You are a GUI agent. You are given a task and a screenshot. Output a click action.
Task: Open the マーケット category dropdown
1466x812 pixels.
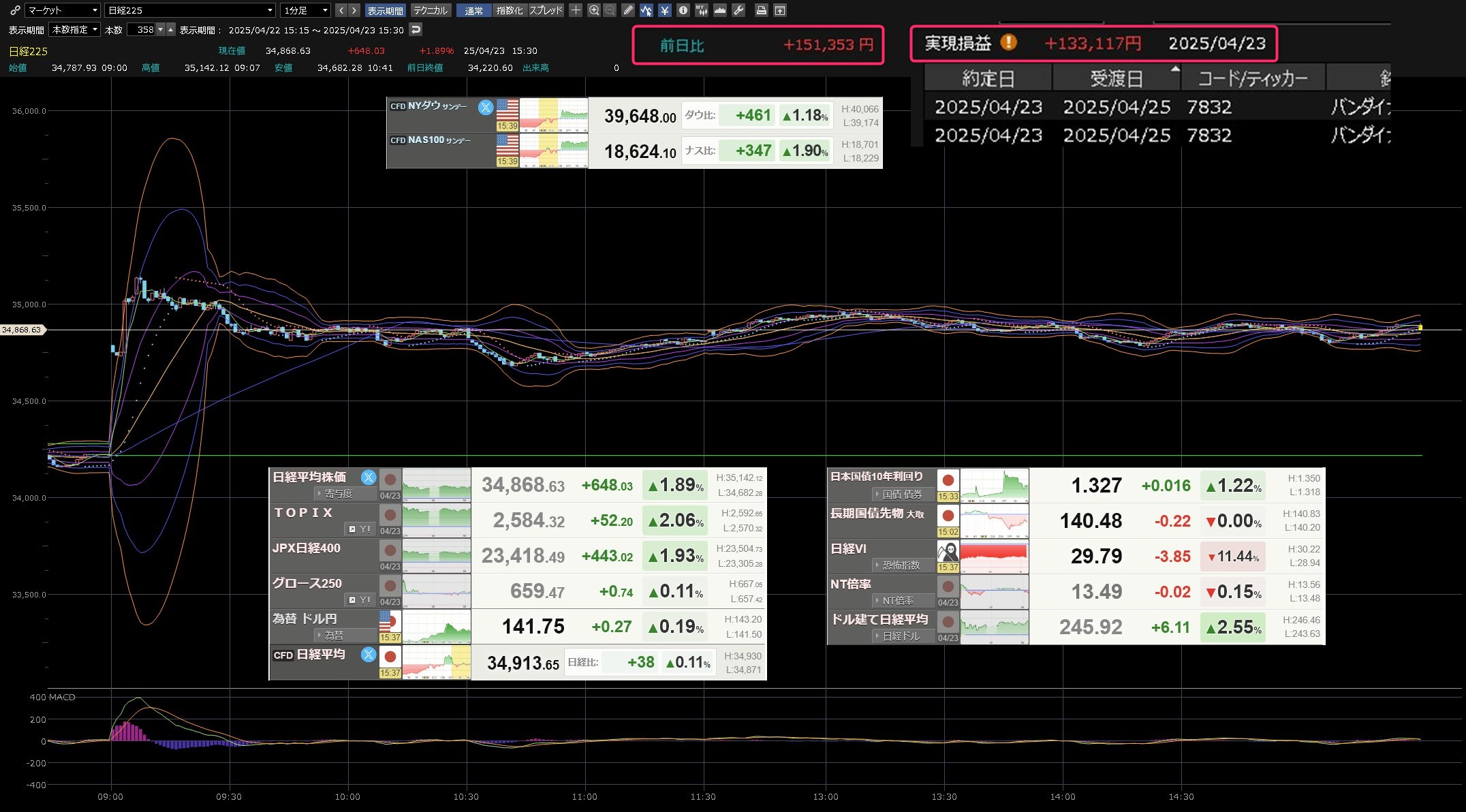point(63,10)
